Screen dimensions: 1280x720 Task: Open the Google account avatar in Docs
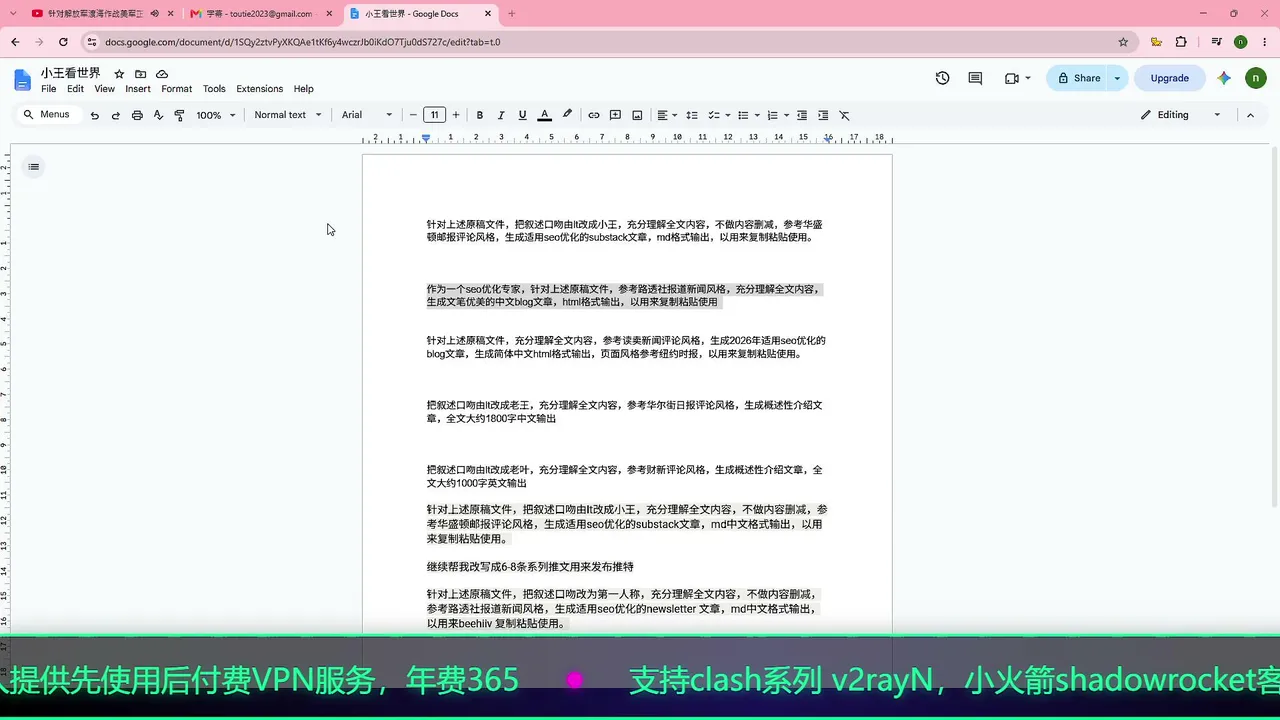tap(1255, 78)
